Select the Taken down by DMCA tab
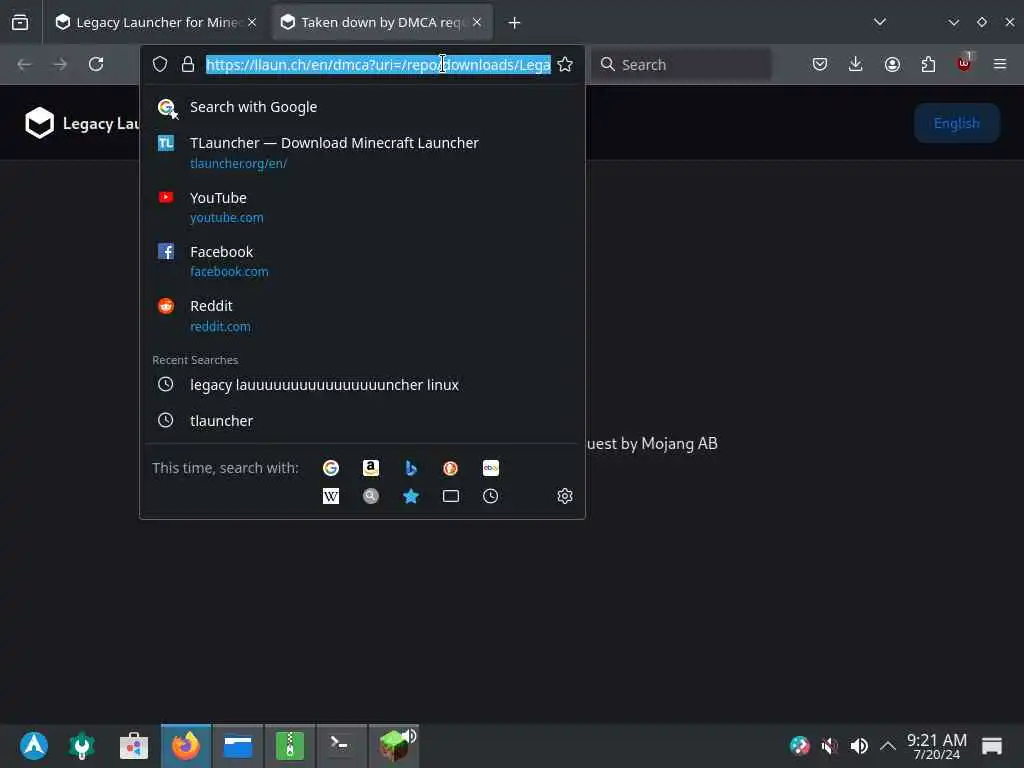Screen dimensions: 1024x768 [382, 22]
